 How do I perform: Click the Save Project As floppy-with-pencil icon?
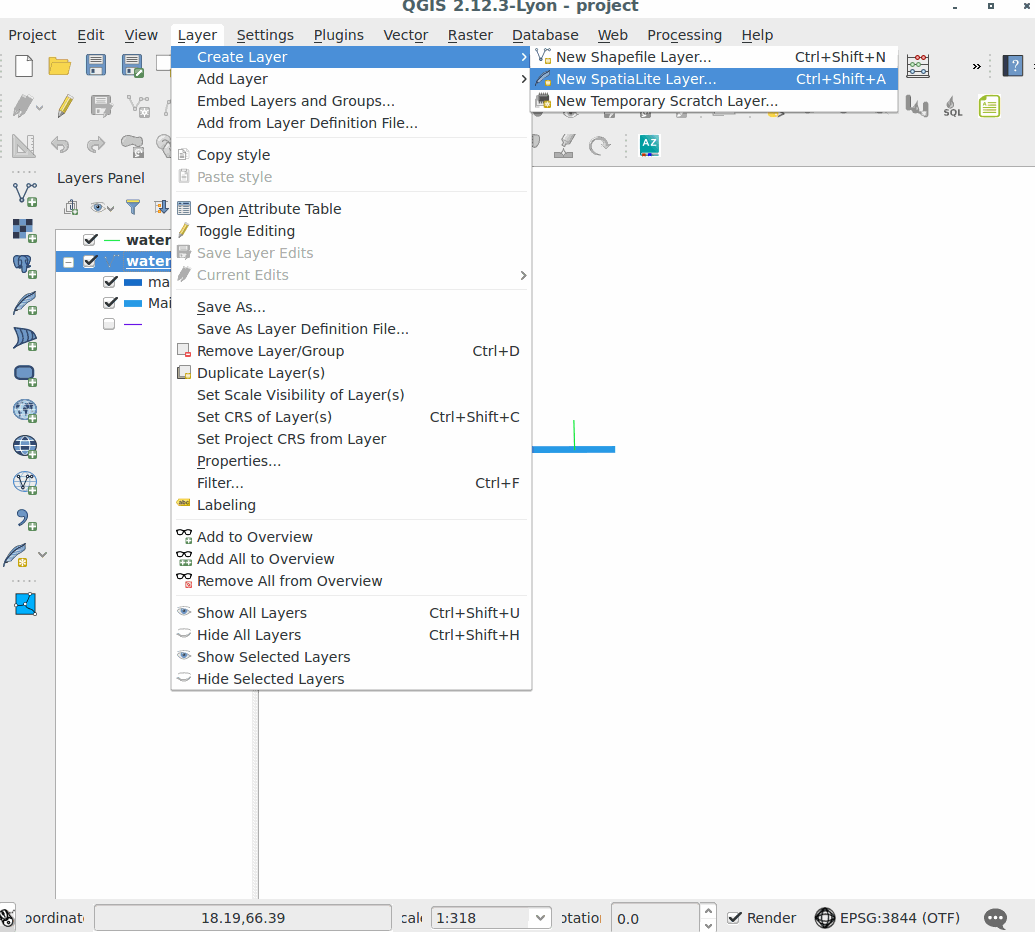click(133, 66)
